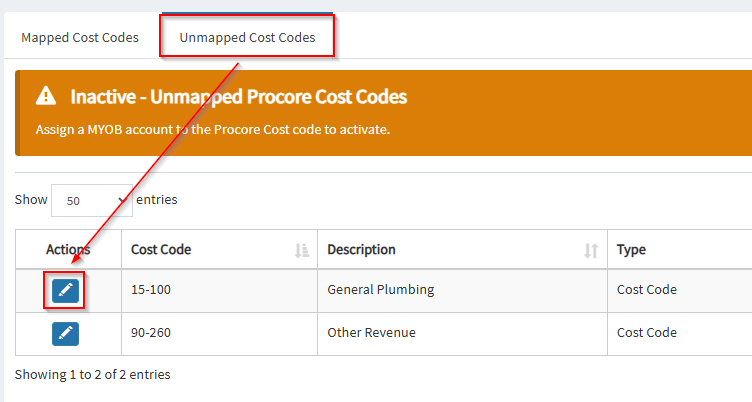The width and height of the screenshot is (752, 402).
Task: Sort table by Cost Code column icon
Action: pos(302,250)
